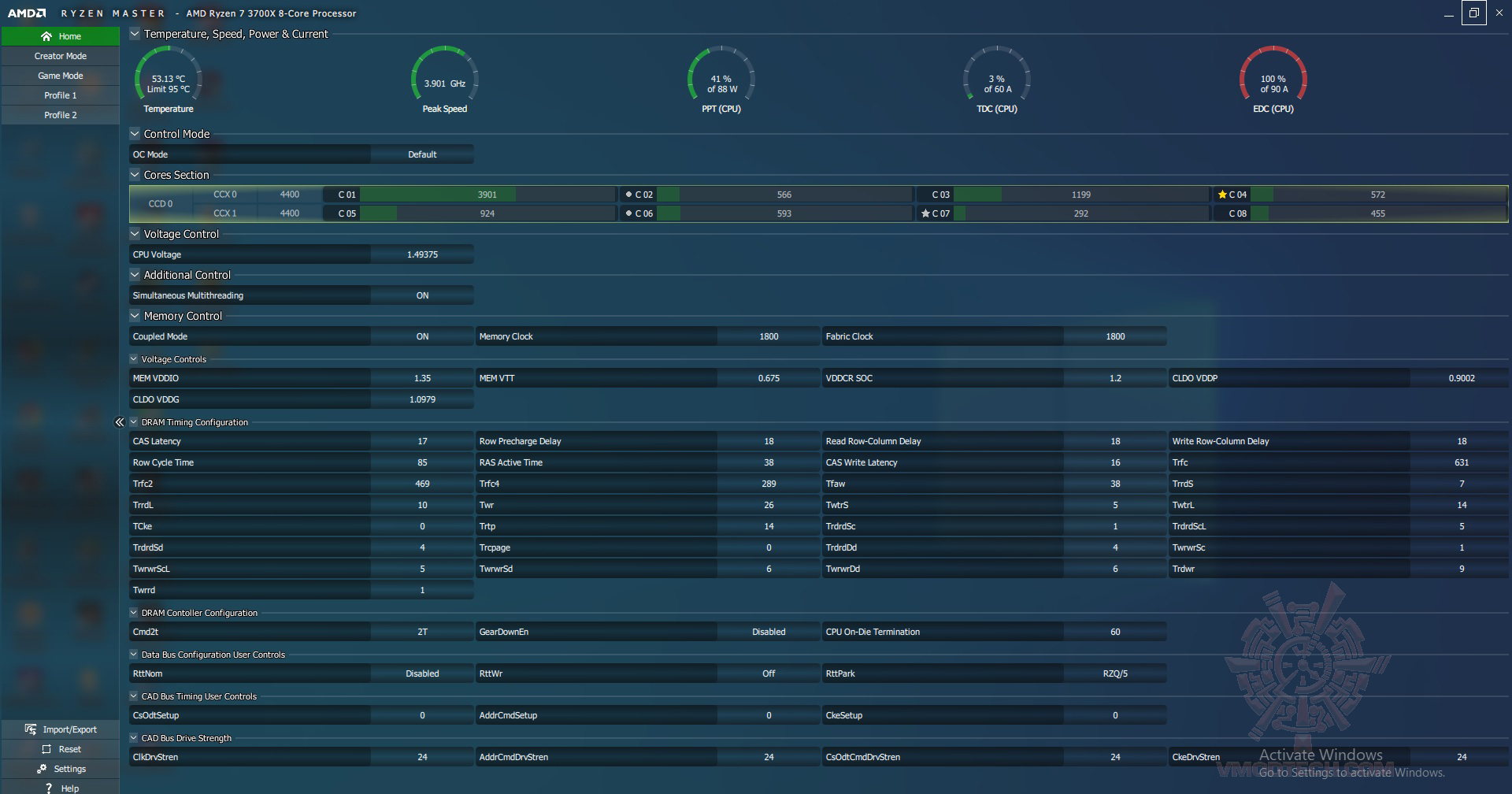Collapse the Additional Control section
Screen dimensions: 1512x794
(x=135, y=275)
